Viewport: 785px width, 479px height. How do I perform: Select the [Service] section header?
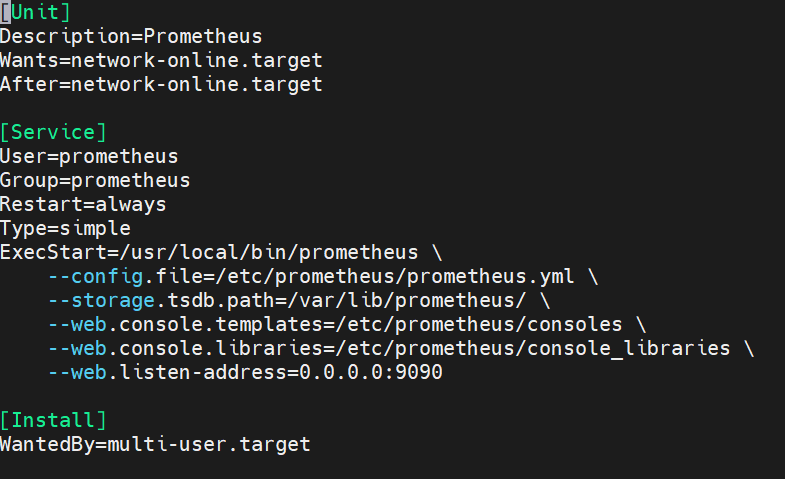[53, 133]
